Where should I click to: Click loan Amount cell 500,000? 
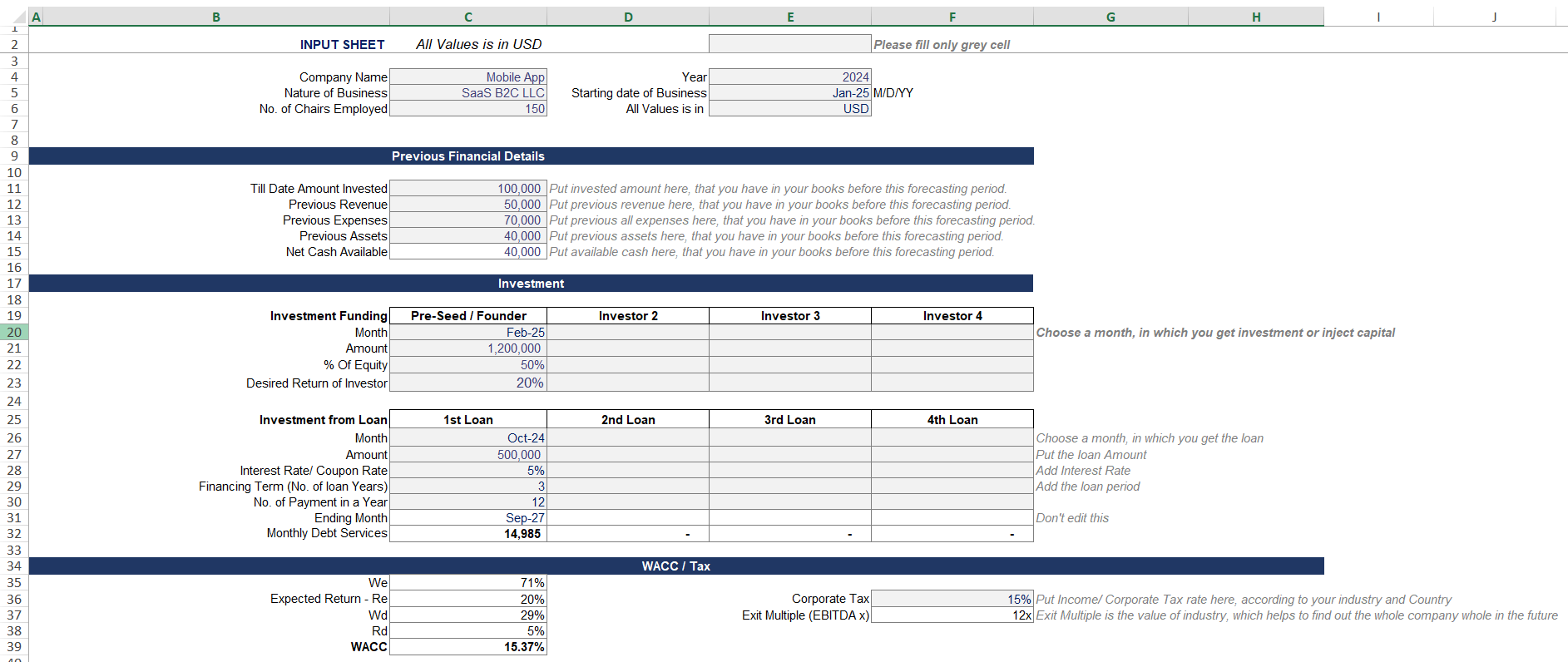pos(468,455)
